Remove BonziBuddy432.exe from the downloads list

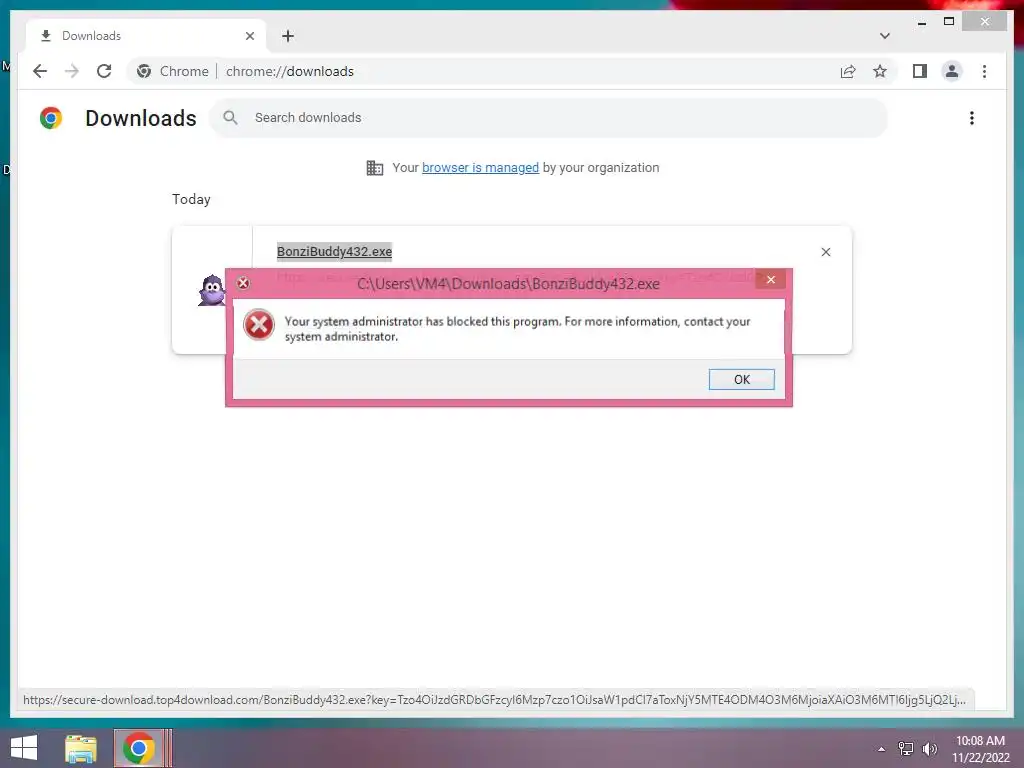pyautogui.click(x=825, y=252)
